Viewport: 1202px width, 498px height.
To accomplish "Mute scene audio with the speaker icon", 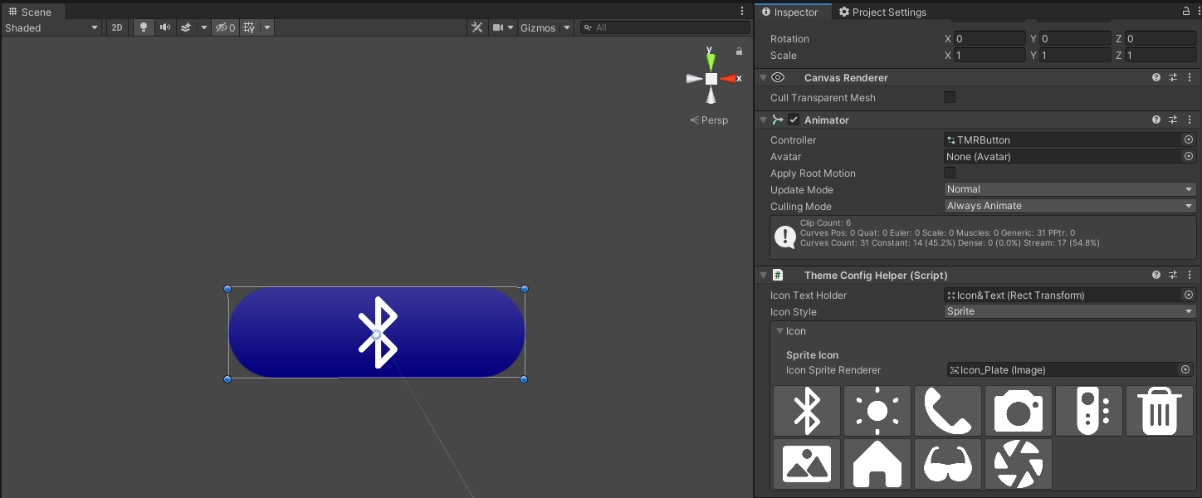I will pos(165,28).
